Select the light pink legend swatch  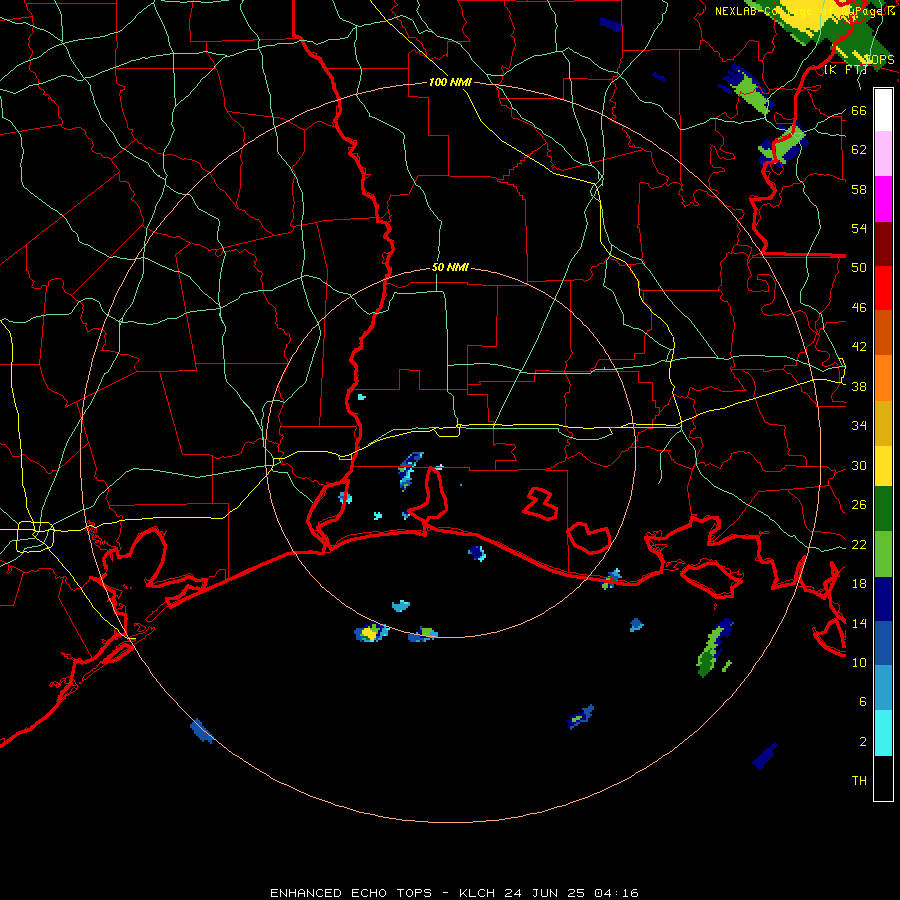pos(883,154)
